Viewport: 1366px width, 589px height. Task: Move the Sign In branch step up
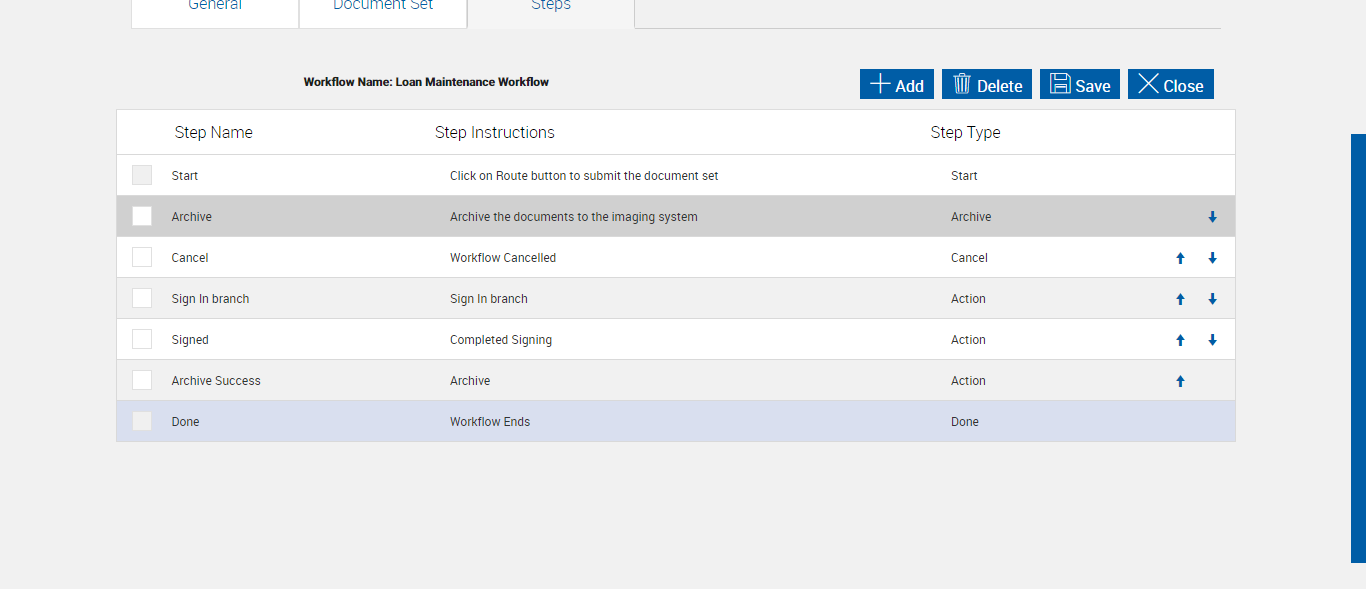(1180, 299)
